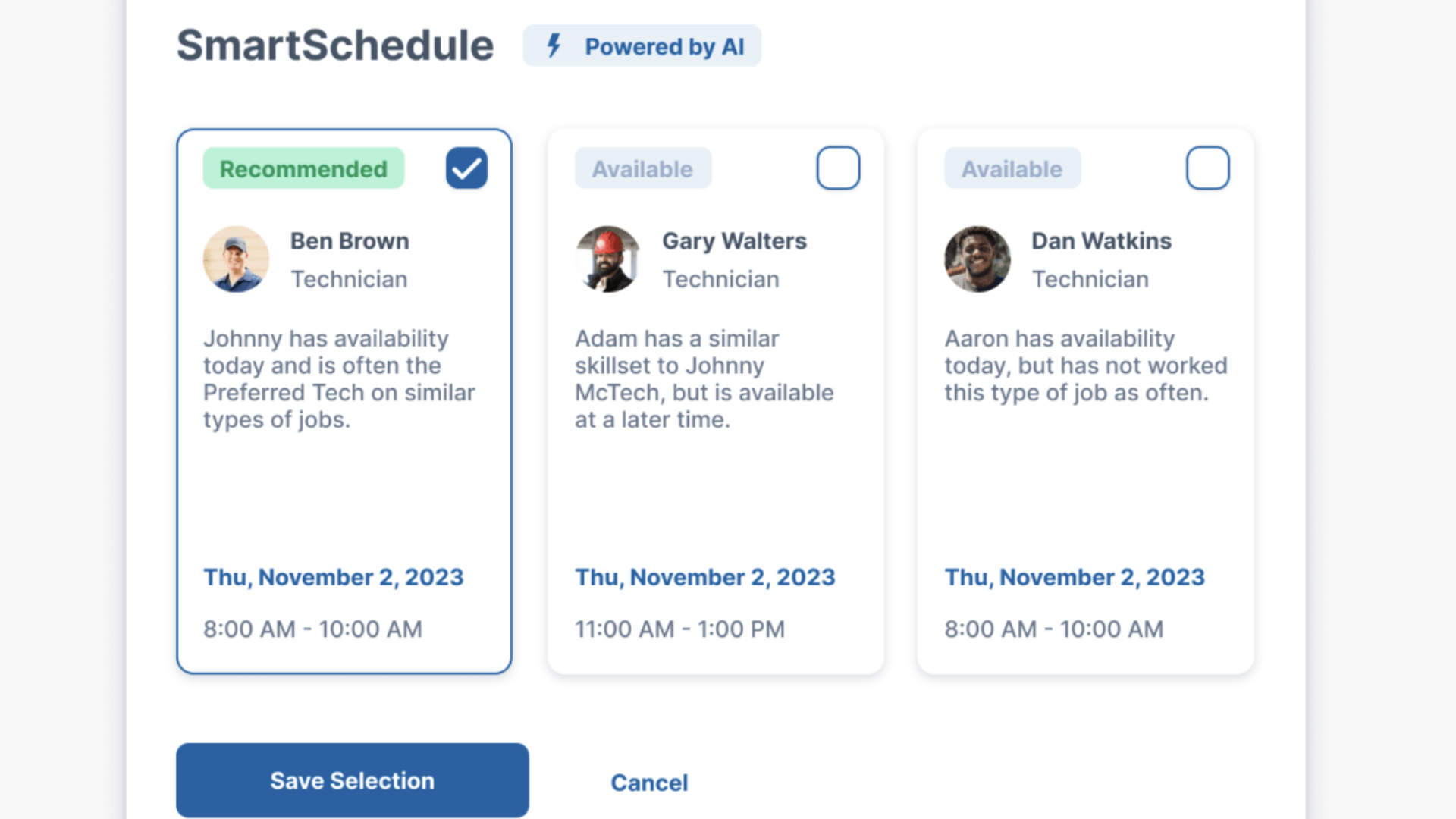Click the green Recommended badge
The image size is (1456, 819).
[x=303, y=168]
